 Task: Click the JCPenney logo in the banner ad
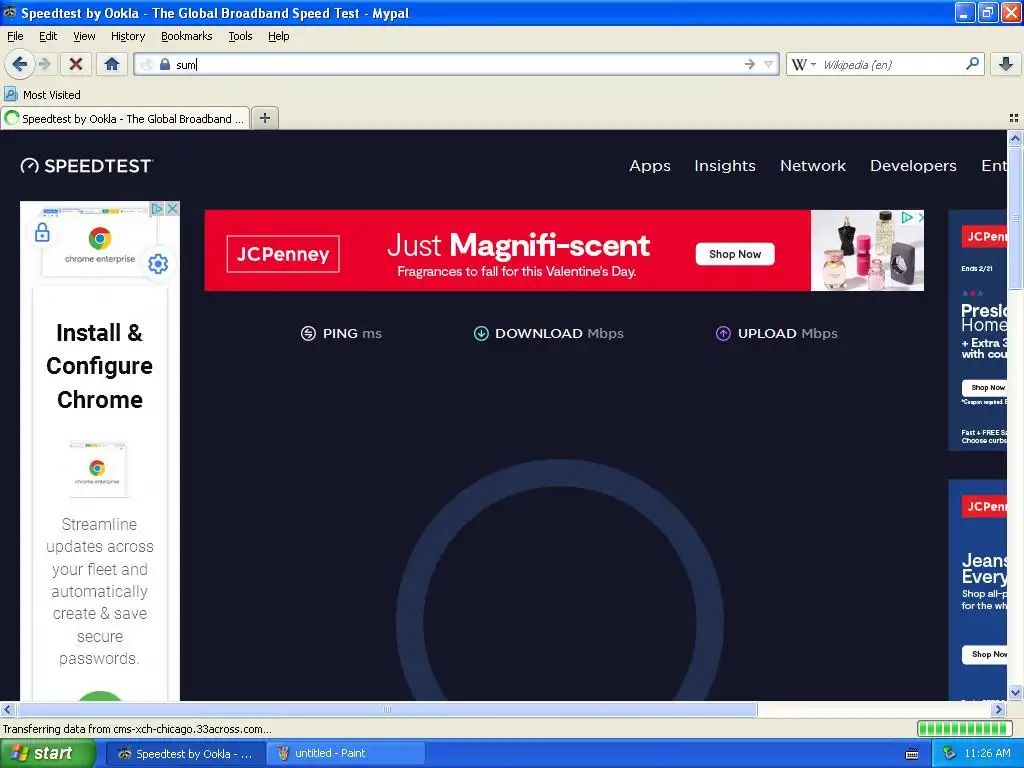click(x=283, y=254)
